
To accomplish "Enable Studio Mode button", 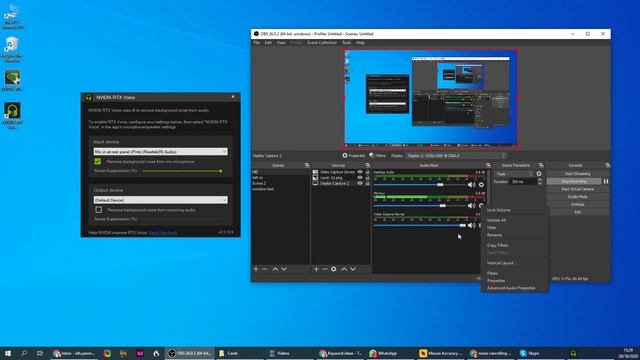I will [577, 197].
